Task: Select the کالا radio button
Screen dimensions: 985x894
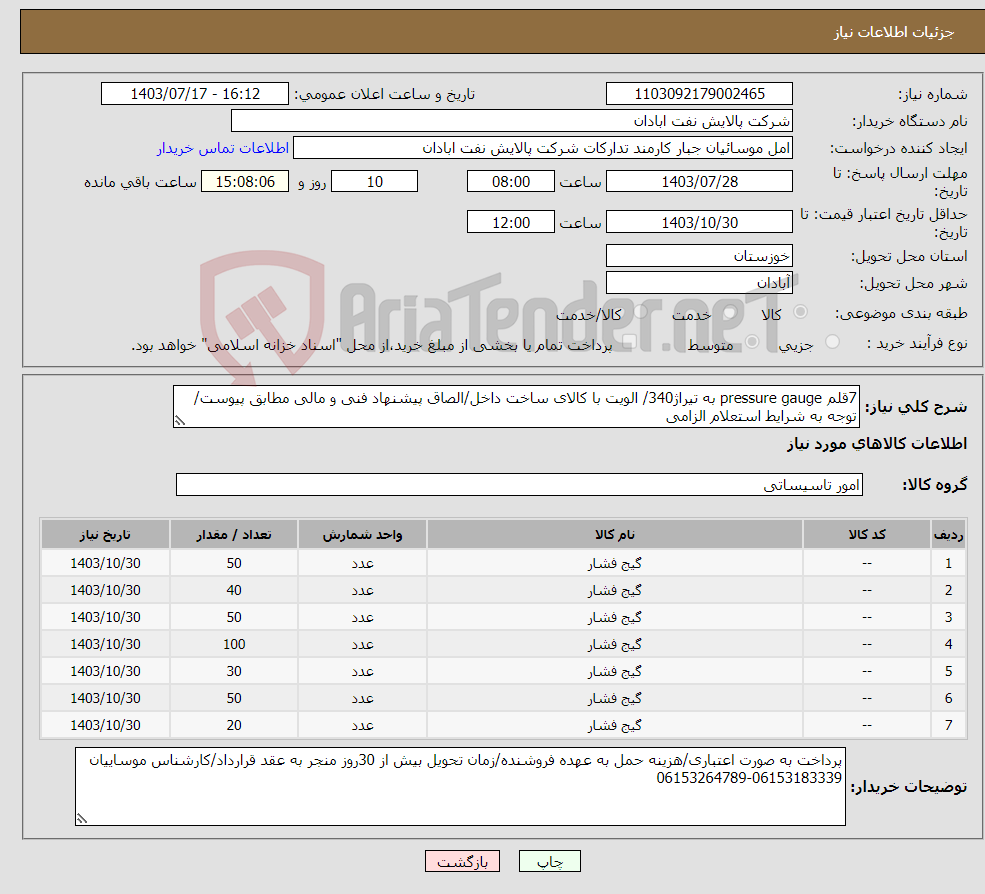Action: pos(800,312)
